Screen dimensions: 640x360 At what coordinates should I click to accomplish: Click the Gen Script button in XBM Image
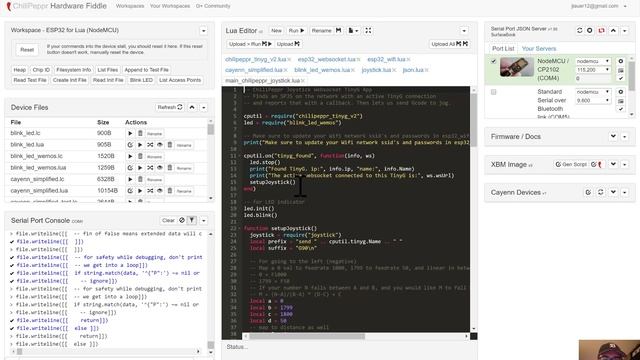pos(571,164)
